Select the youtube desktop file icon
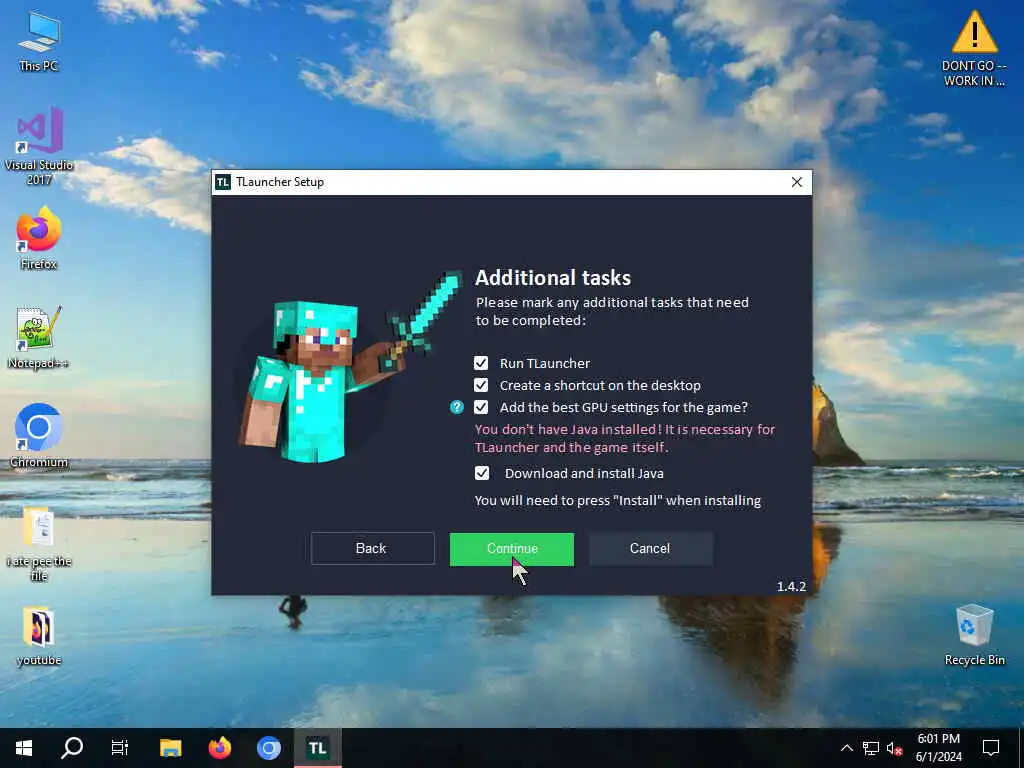1024x768 pixels. click(x=39, y=637)
